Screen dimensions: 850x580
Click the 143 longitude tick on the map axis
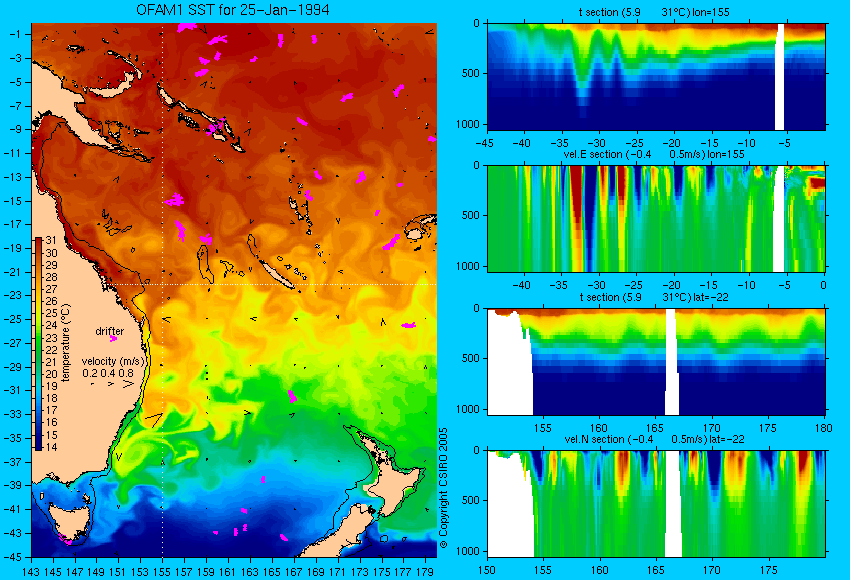coord(31,571)
